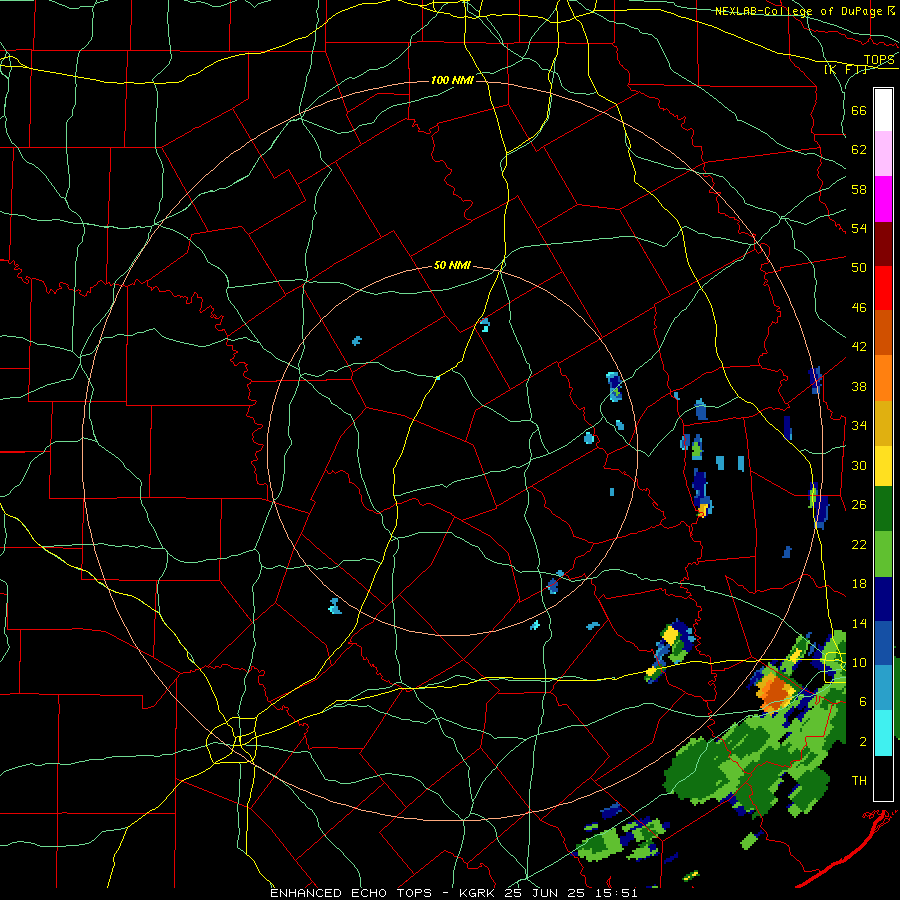Pick the navy blue legend swatch

click(x=883, y=599)
